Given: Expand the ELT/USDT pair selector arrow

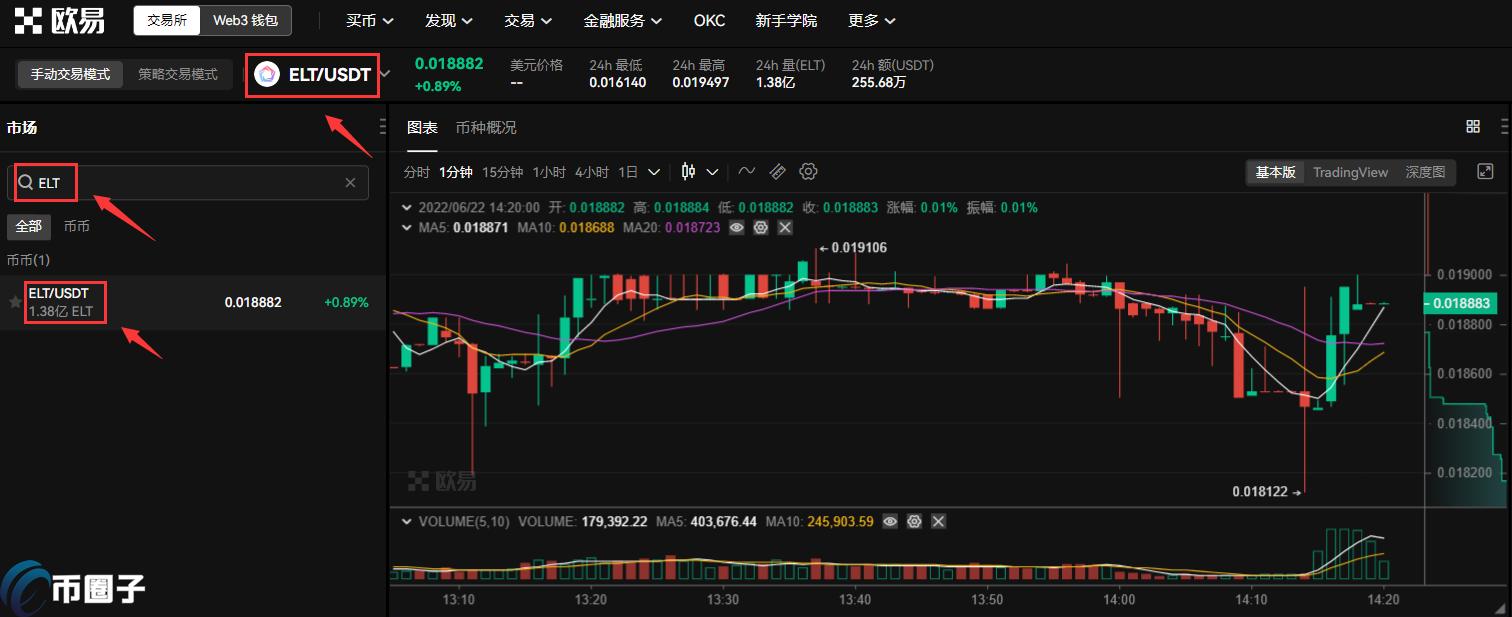Looking at the screenshot, I should click(x=386, y=74).
